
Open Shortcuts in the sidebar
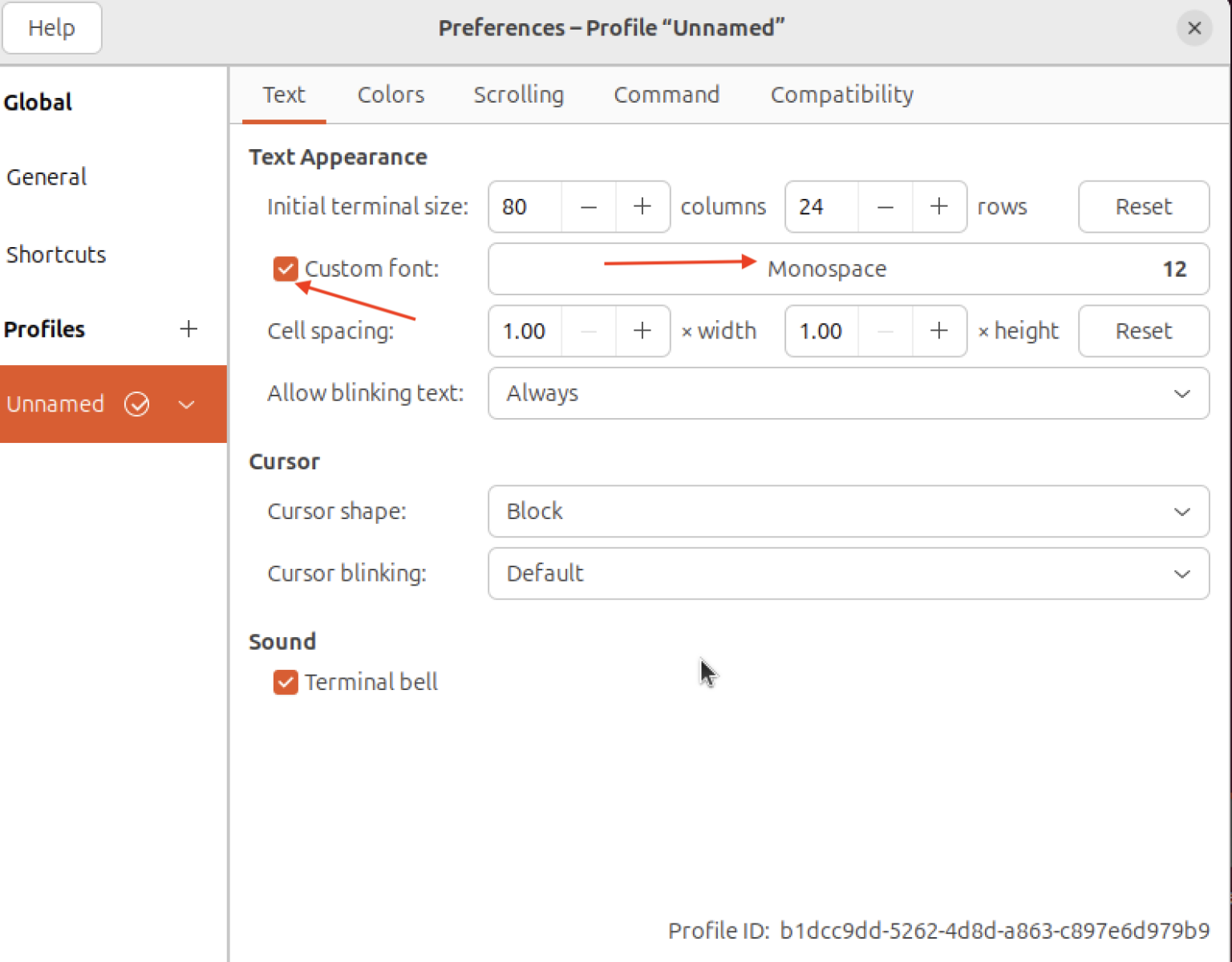[56, 254]
